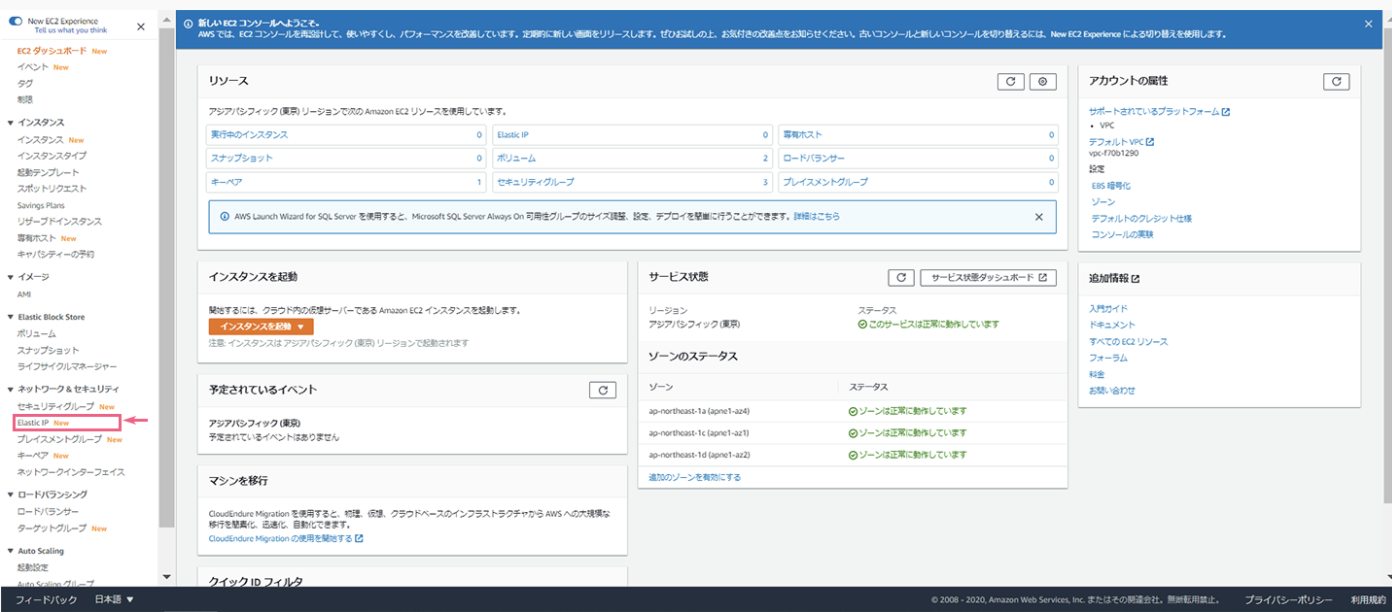Open ターゲットグループ in the sidebar
This screenshot has width=1392, height=612.
pos(52,528)
